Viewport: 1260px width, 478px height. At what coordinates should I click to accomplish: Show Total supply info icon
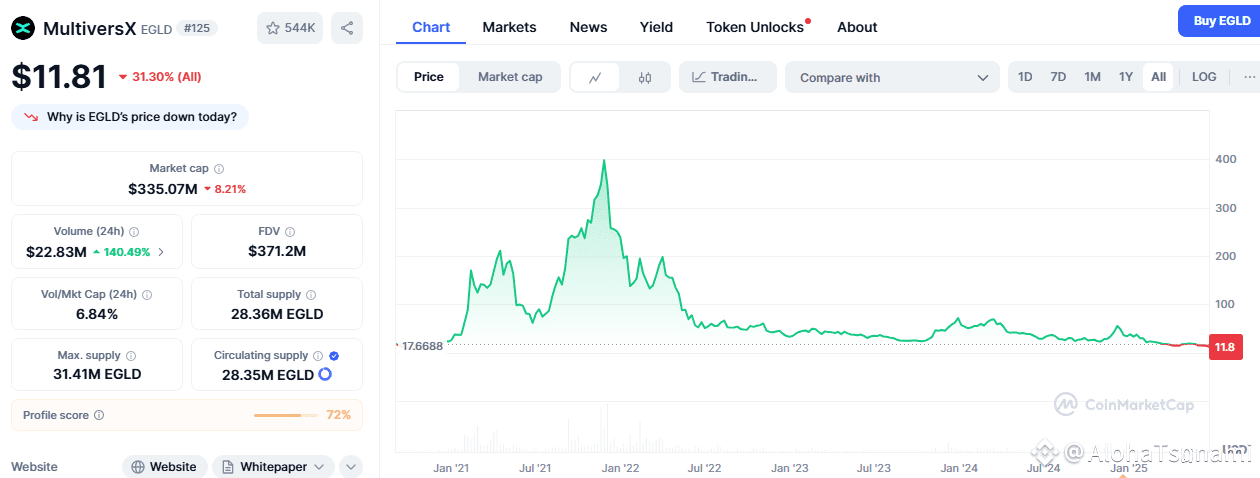pos(311,295)
